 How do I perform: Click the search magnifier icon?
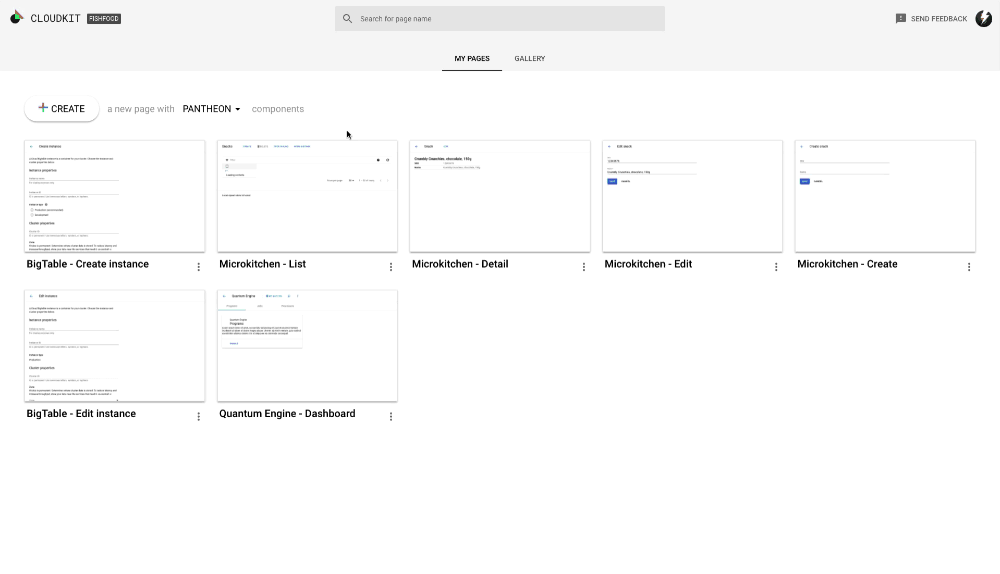(348, 18)
